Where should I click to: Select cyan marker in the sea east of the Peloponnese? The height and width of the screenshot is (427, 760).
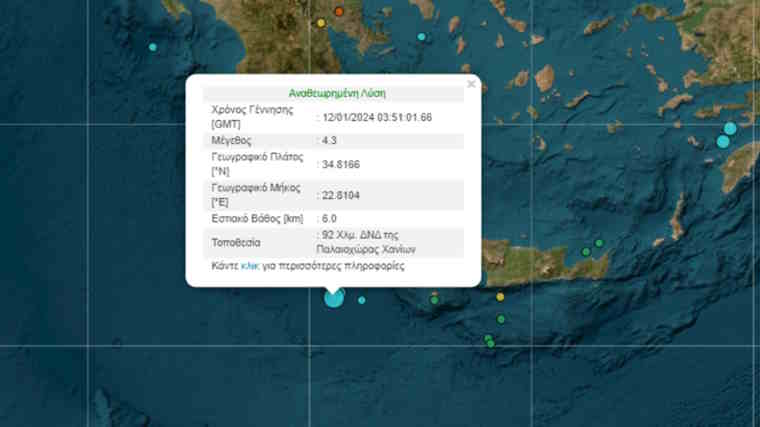pyautogui.click(x=422, y=37)
